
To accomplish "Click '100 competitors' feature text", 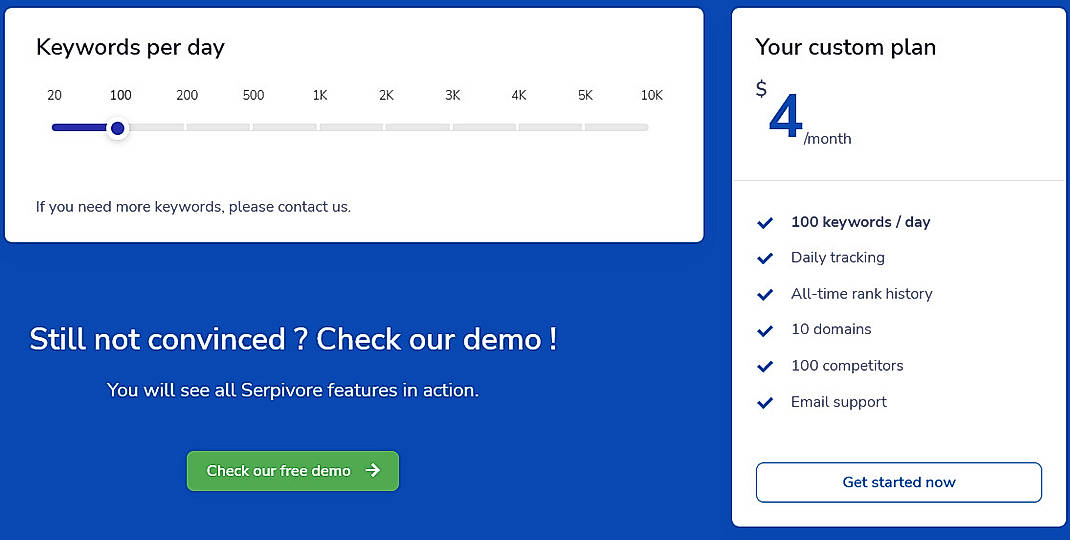I will tap(847, 365).
